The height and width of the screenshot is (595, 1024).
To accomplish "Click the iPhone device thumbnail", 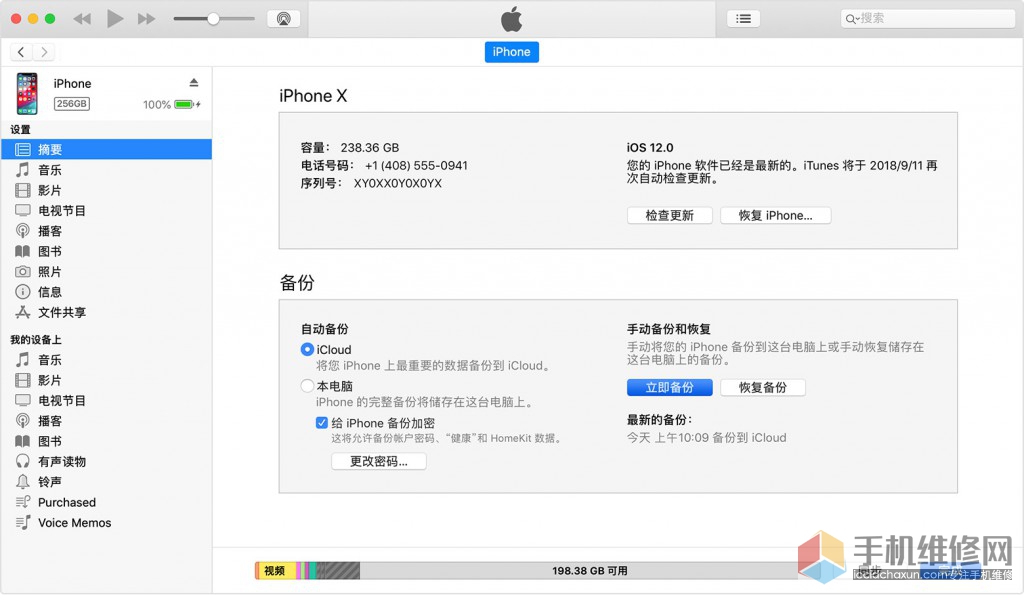I will 27,93.
